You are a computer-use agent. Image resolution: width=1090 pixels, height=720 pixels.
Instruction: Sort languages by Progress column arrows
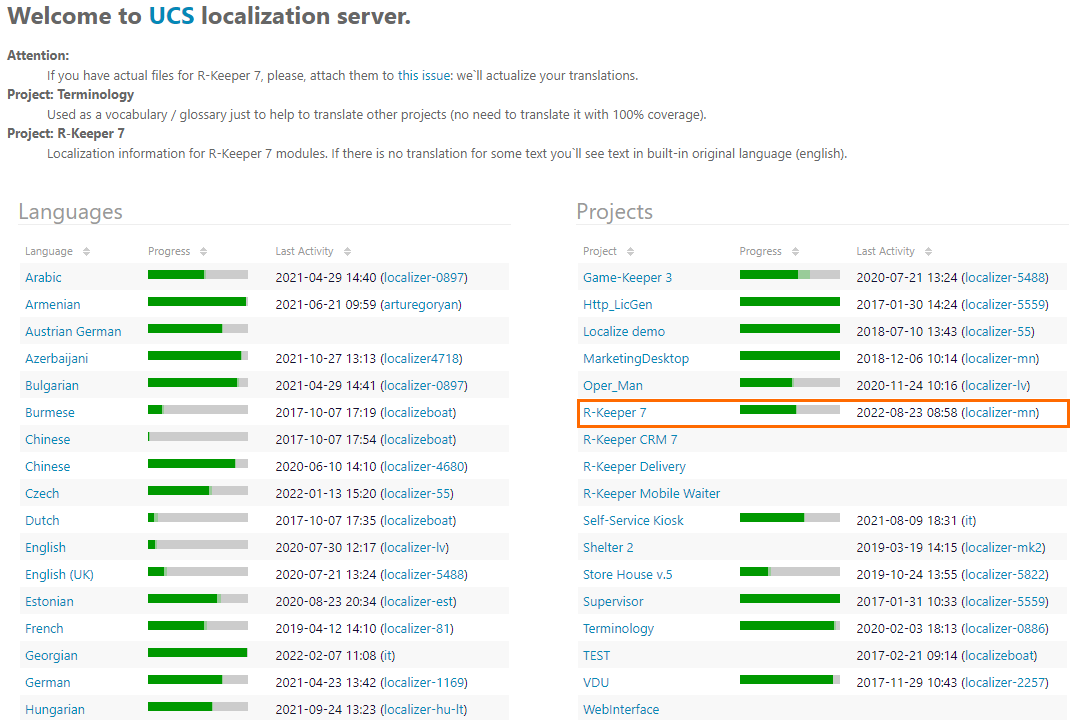click(x=204, y=252)
